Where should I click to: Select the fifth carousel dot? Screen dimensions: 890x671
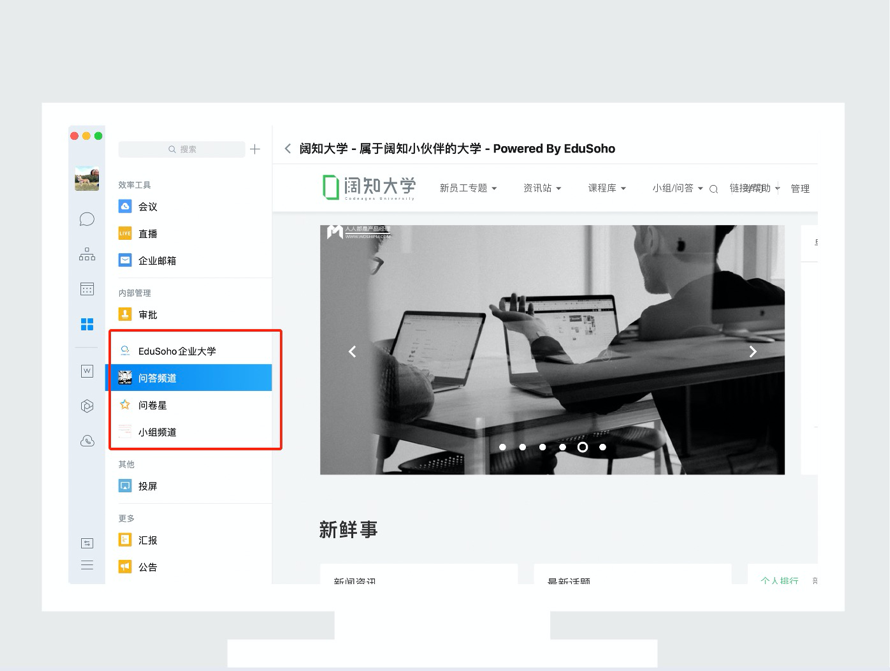click(583, 447)
